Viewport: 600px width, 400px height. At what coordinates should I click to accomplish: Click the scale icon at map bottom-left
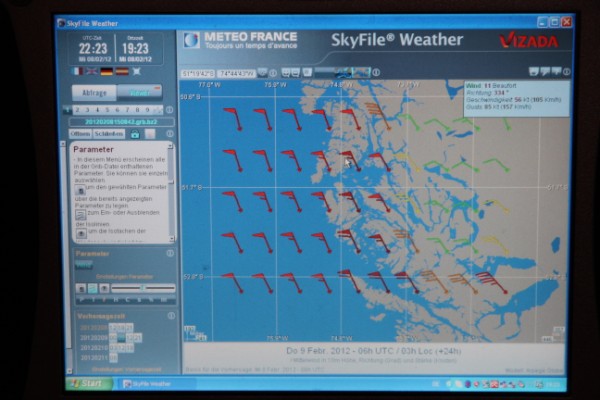tap(195, 333)
